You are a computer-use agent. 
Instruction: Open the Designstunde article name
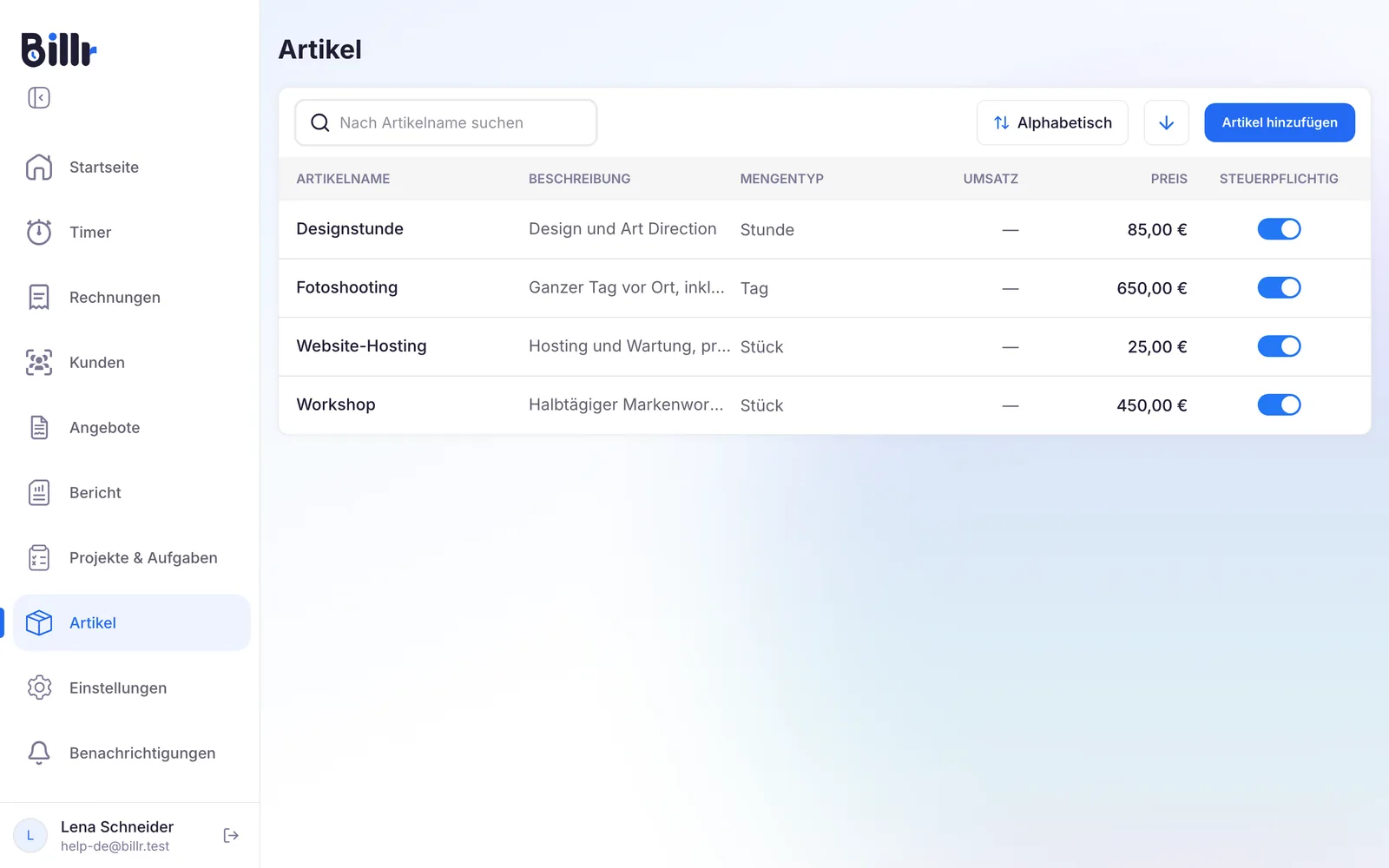350,228
